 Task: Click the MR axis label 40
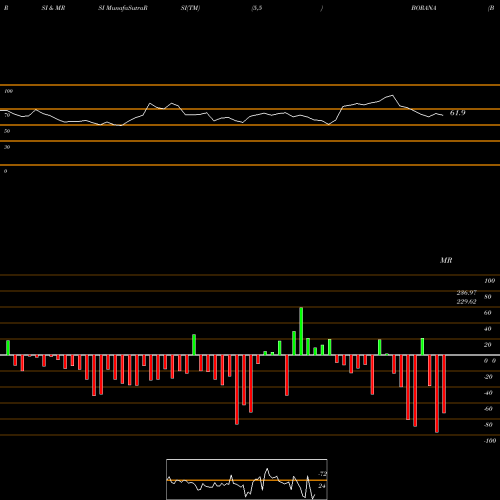pos(487,329)
